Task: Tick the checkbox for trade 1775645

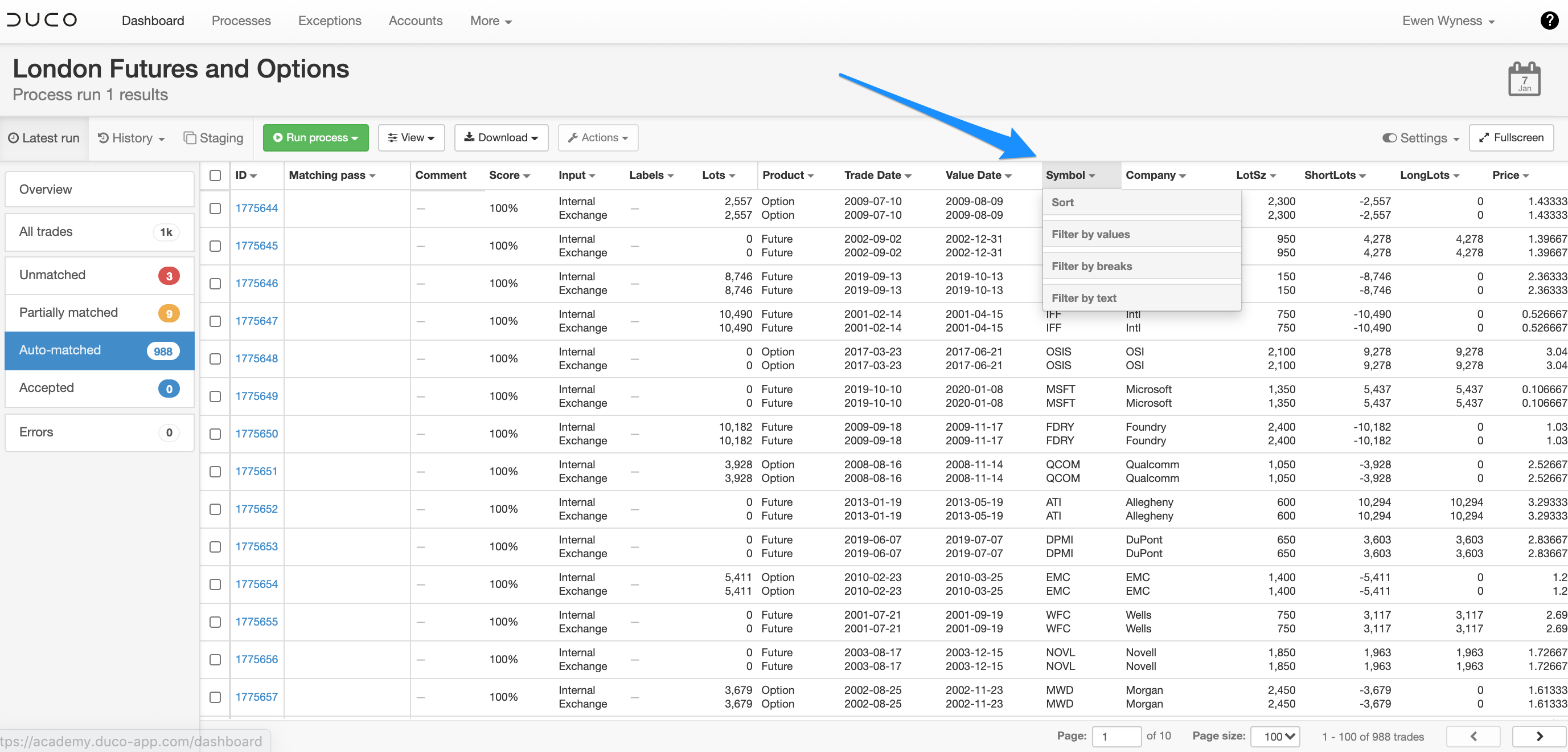Action: tap(215, 246)
